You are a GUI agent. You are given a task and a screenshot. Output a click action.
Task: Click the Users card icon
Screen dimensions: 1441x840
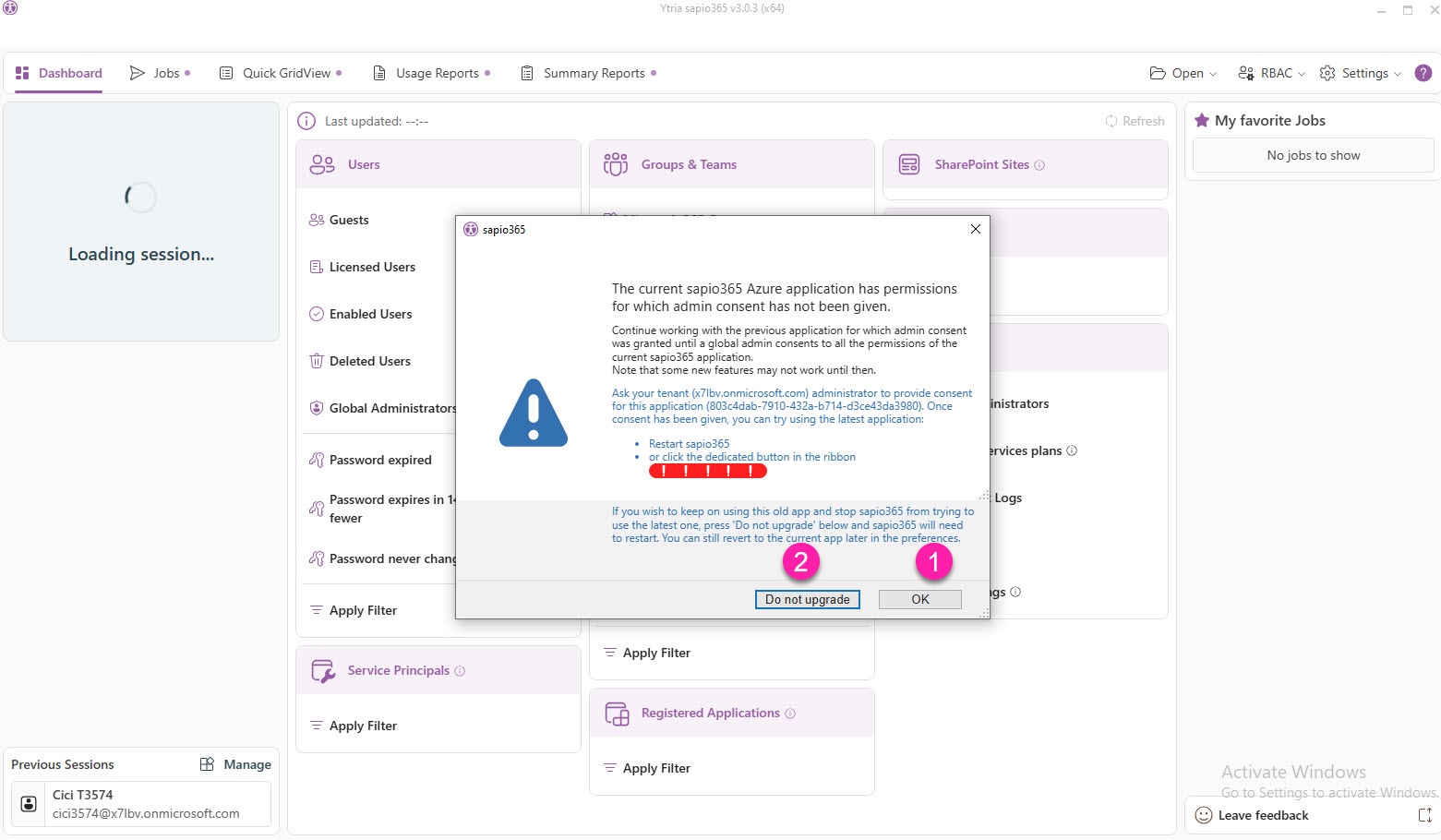click(x=322, y=164)
